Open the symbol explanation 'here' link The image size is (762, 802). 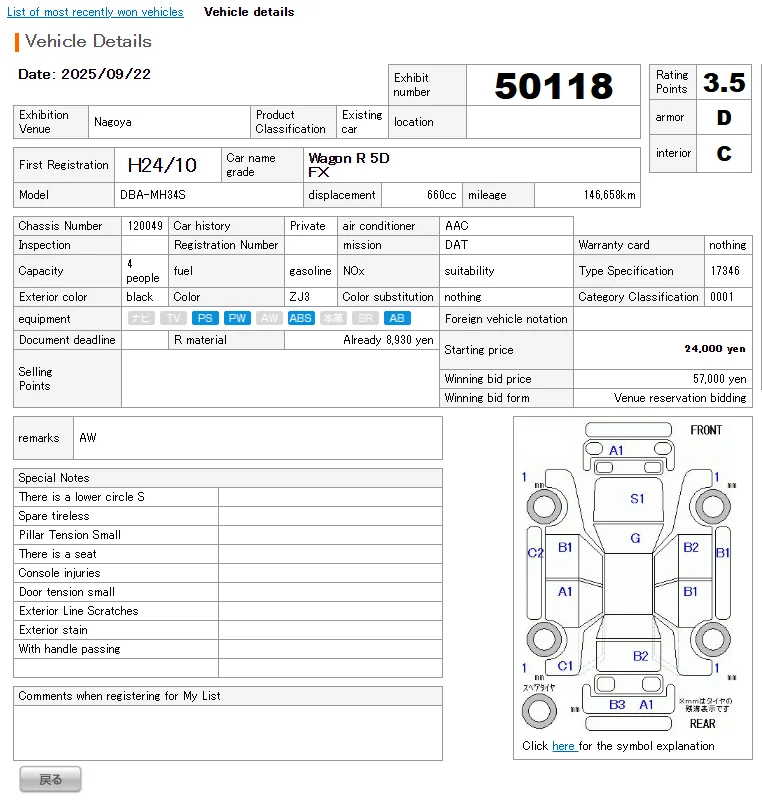click(563, 746)
